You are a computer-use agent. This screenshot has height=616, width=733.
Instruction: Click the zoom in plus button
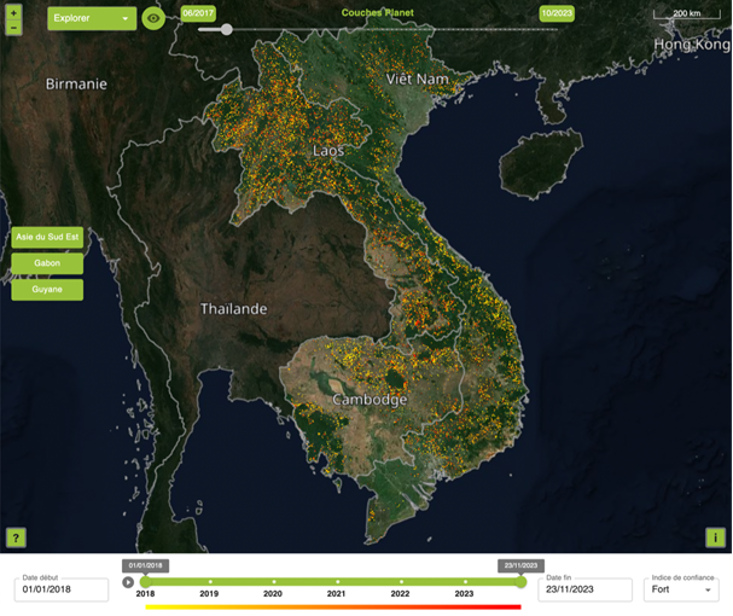[13, 12]
